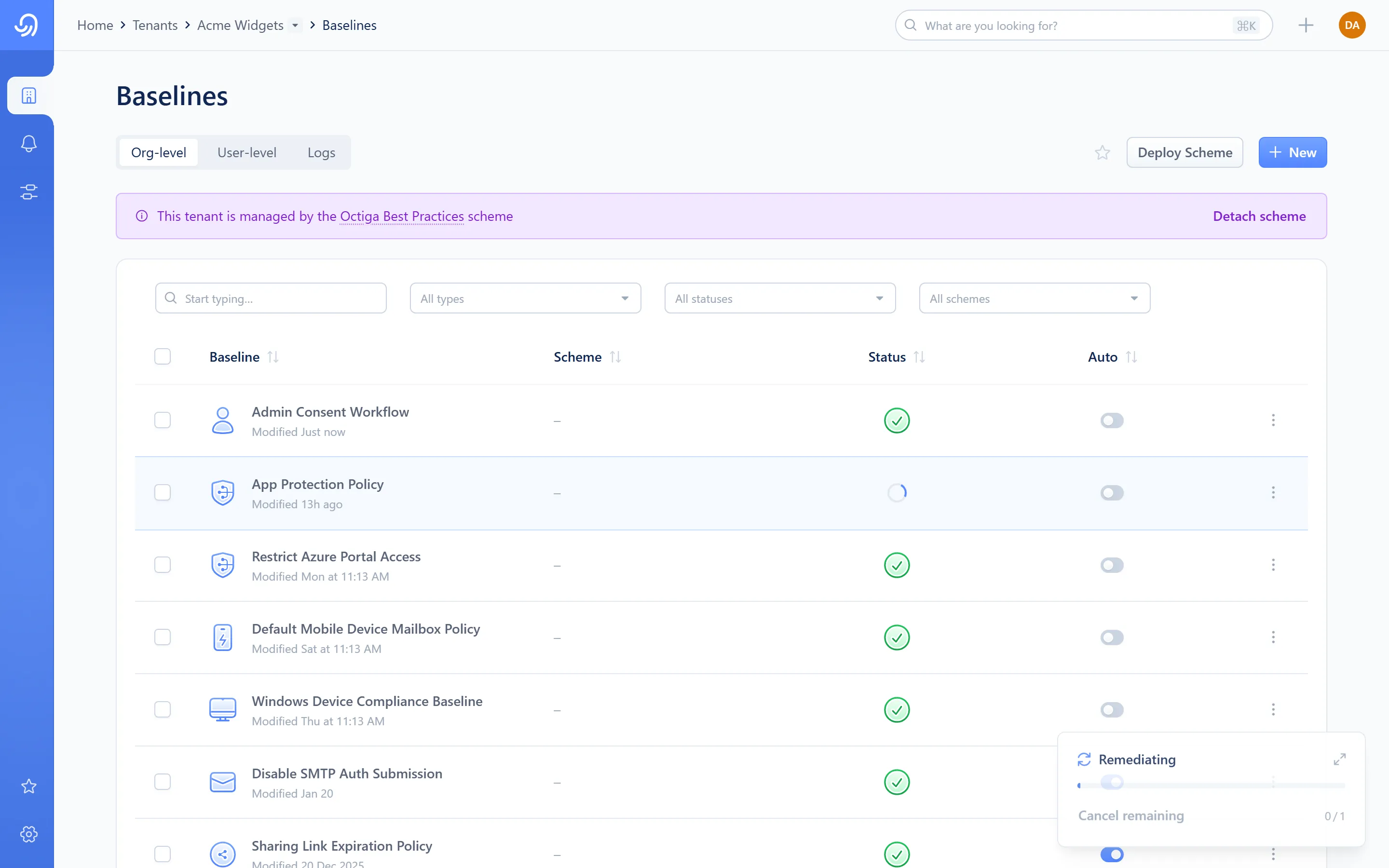Select the App Protection Policy checkbox

pos(163,492)
